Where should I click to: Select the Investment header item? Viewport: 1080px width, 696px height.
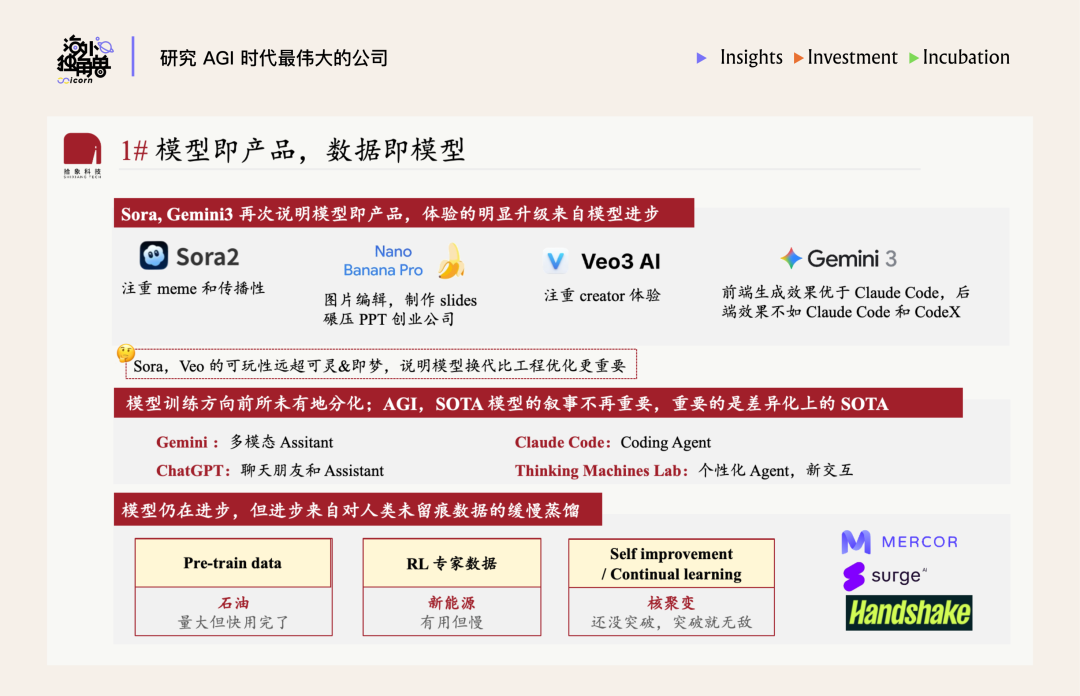click(x=852, y=58)
